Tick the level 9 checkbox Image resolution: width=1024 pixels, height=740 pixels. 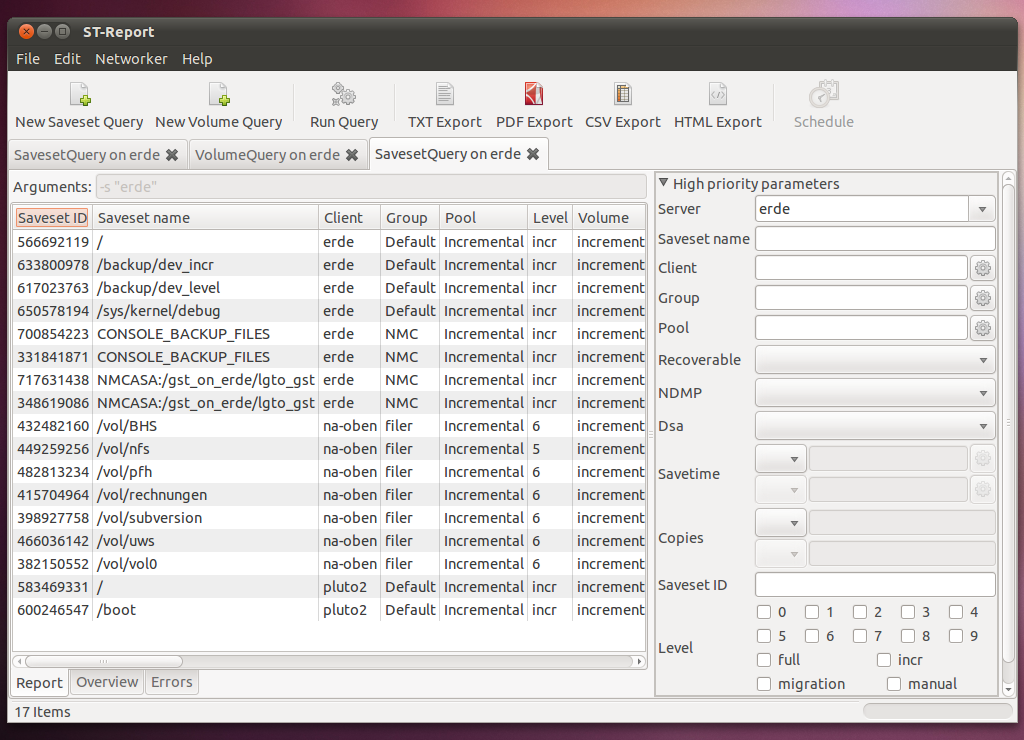coord(956,636)
